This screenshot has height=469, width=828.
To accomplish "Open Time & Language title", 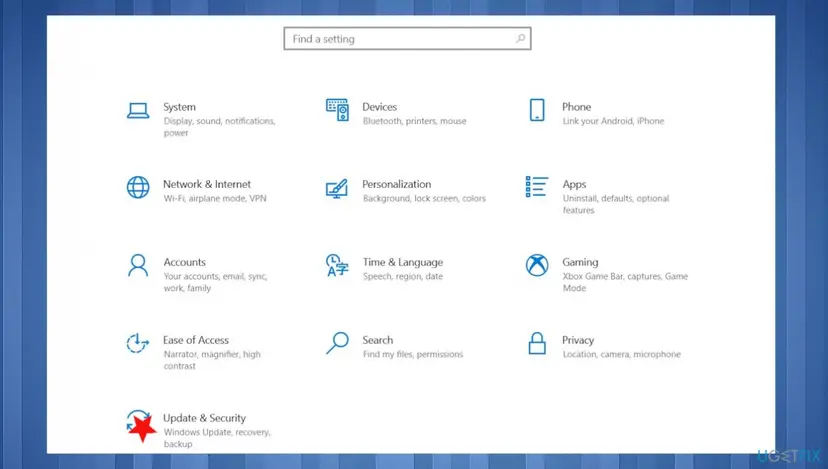I will click(402, 262).
